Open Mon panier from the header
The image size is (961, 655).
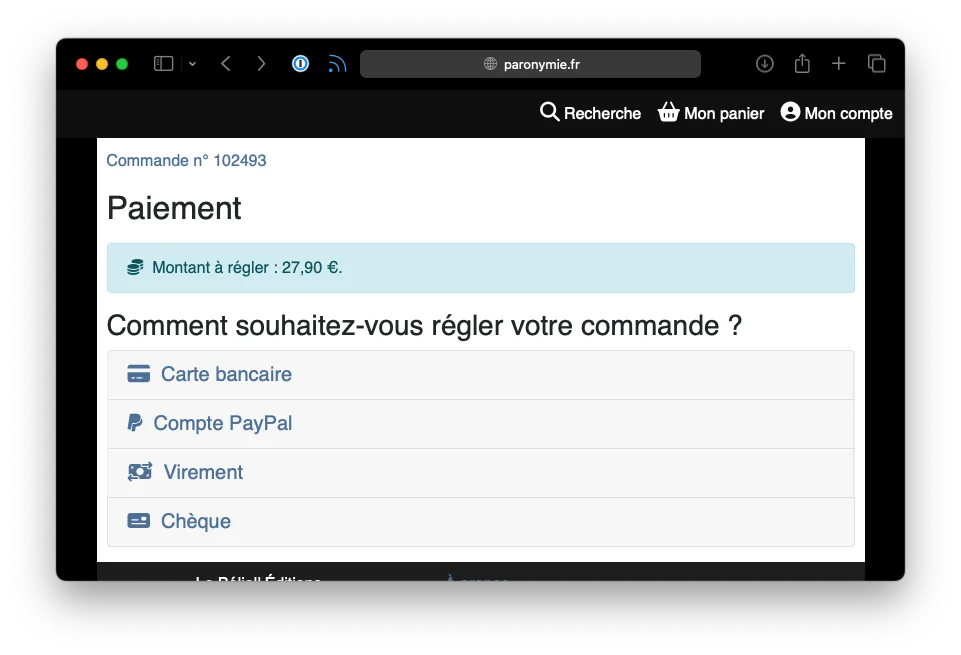click(711, 113)
